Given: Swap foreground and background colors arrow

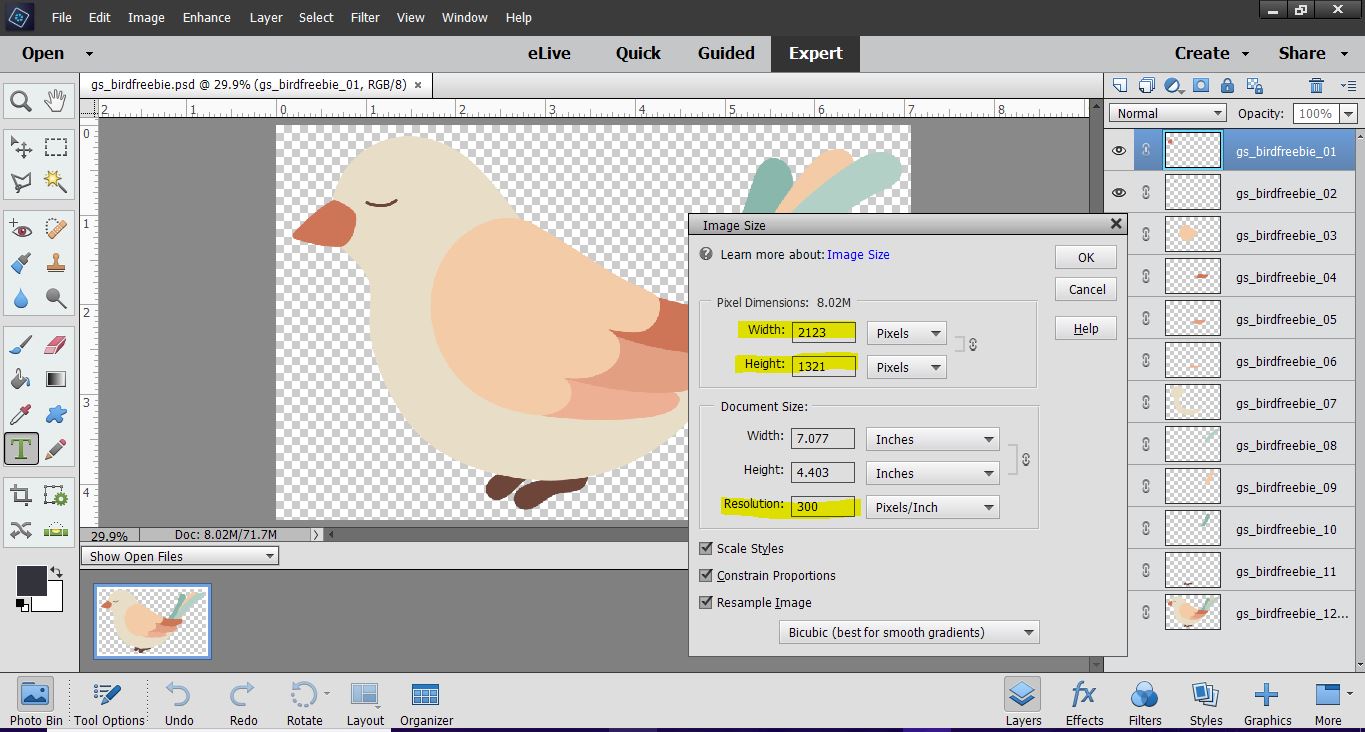Looking at the screenshot, I should (57, 573).
